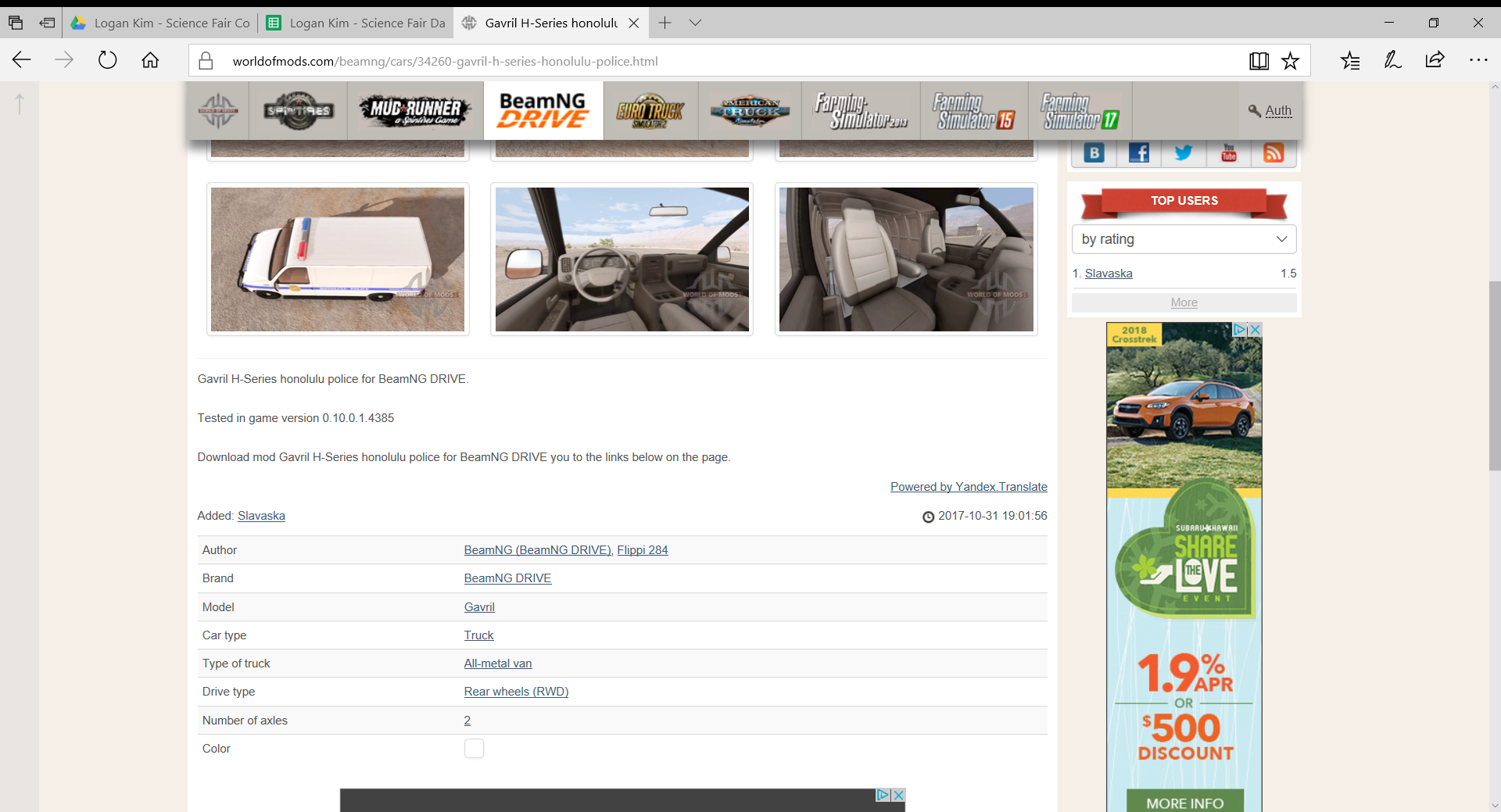Open American Truck Simulator section
Screen dimensions: 1501x812
click(x=750, y=111)
